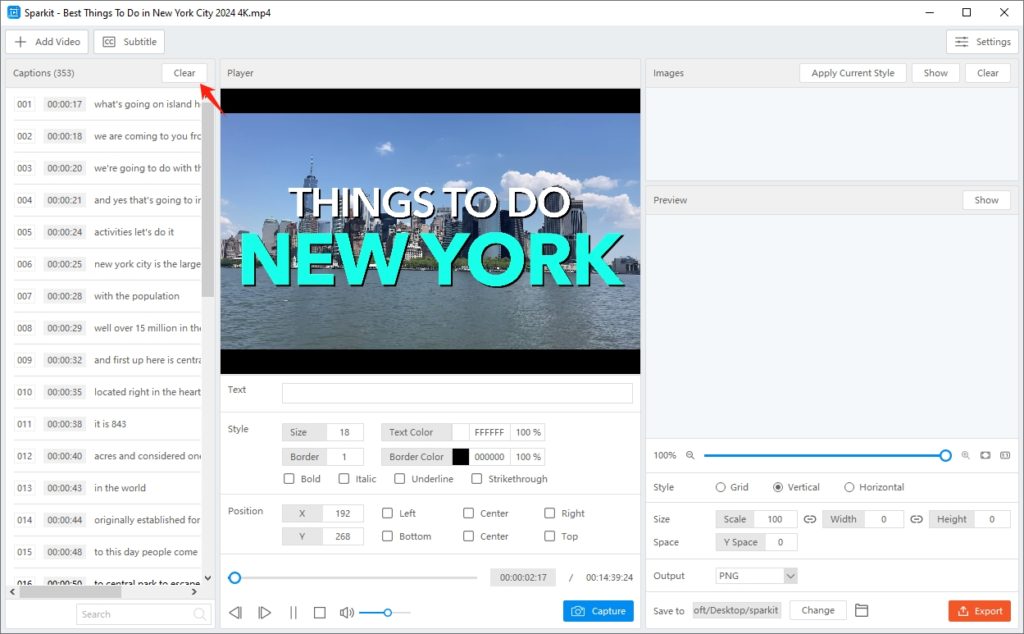Open the Subtitle CC tool
The width and height of the screenshot is (1024, 634).
[x=129, y=42]
